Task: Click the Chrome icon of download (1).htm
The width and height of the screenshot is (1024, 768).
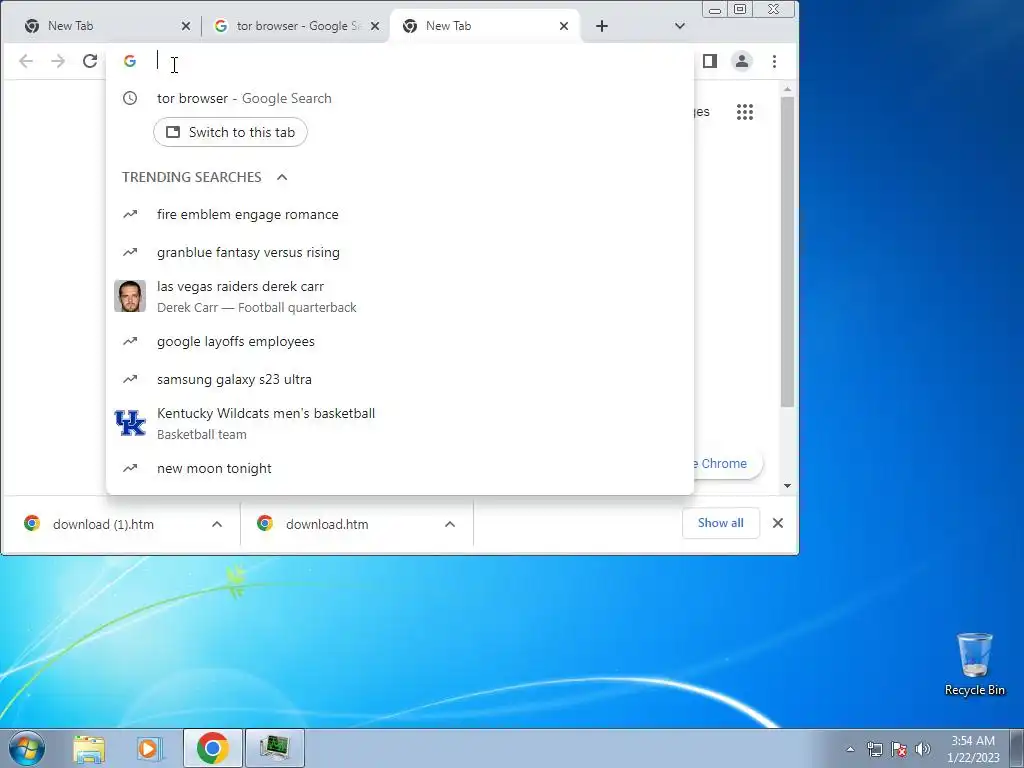Action: 32,523
